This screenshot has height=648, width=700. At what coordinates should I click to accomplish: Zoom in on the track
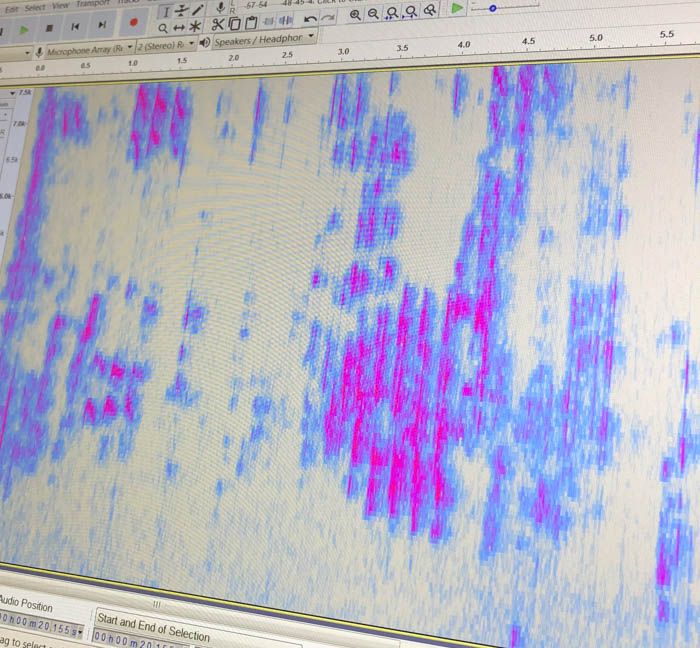[x=355, y=15]
